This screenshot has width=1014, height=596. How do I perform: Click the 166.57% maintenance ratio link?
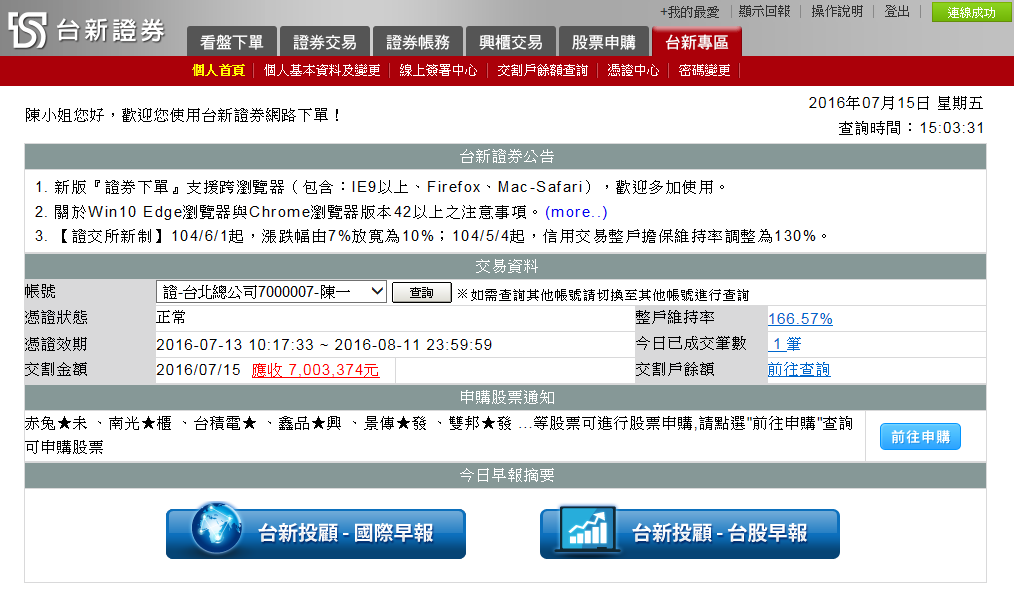[x=800, y=319]
